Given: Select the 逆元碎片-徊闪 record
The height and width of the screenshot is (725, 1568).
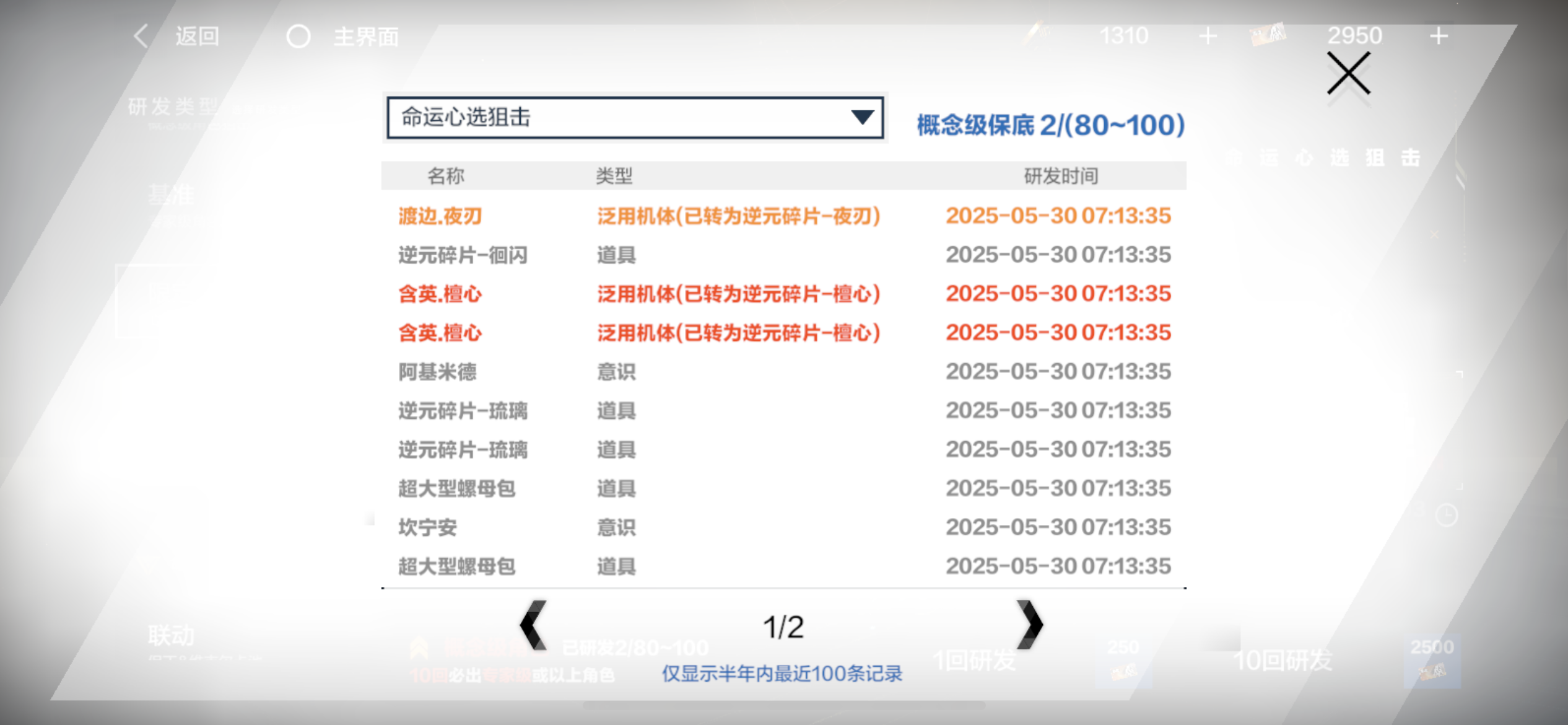Looking at the screenshot, I should 784,255.
